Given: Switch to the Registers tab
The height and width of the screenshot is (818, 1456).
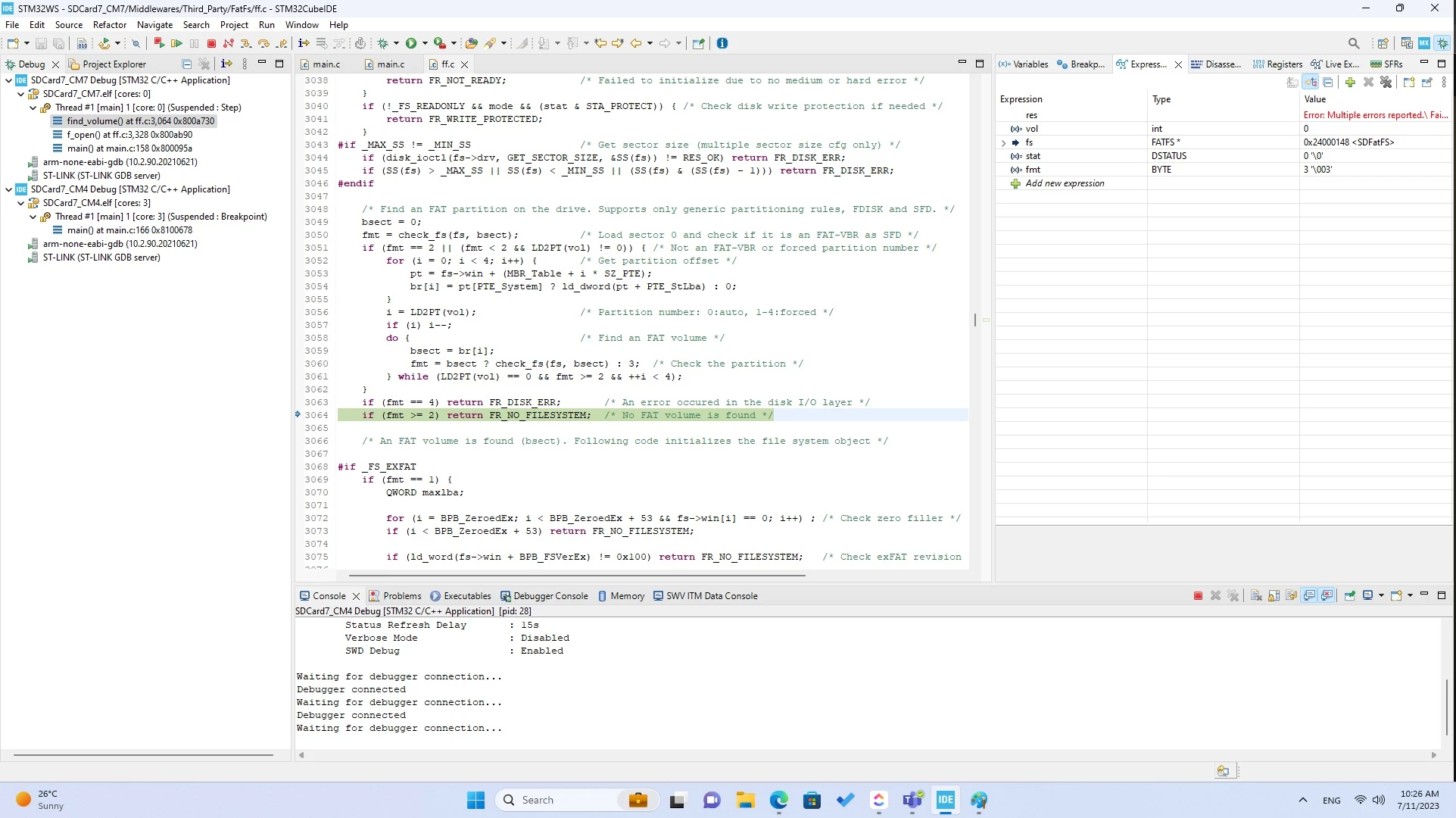Looking at the screenshot, I should (x=1277, y=64).
